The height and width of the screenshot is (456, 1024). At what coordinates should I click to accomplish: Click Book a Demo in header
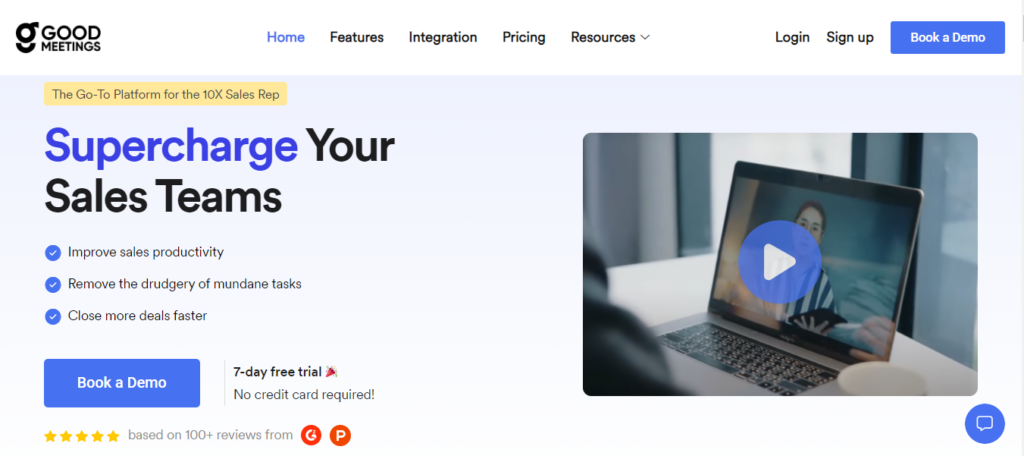[x=948, y=37]
